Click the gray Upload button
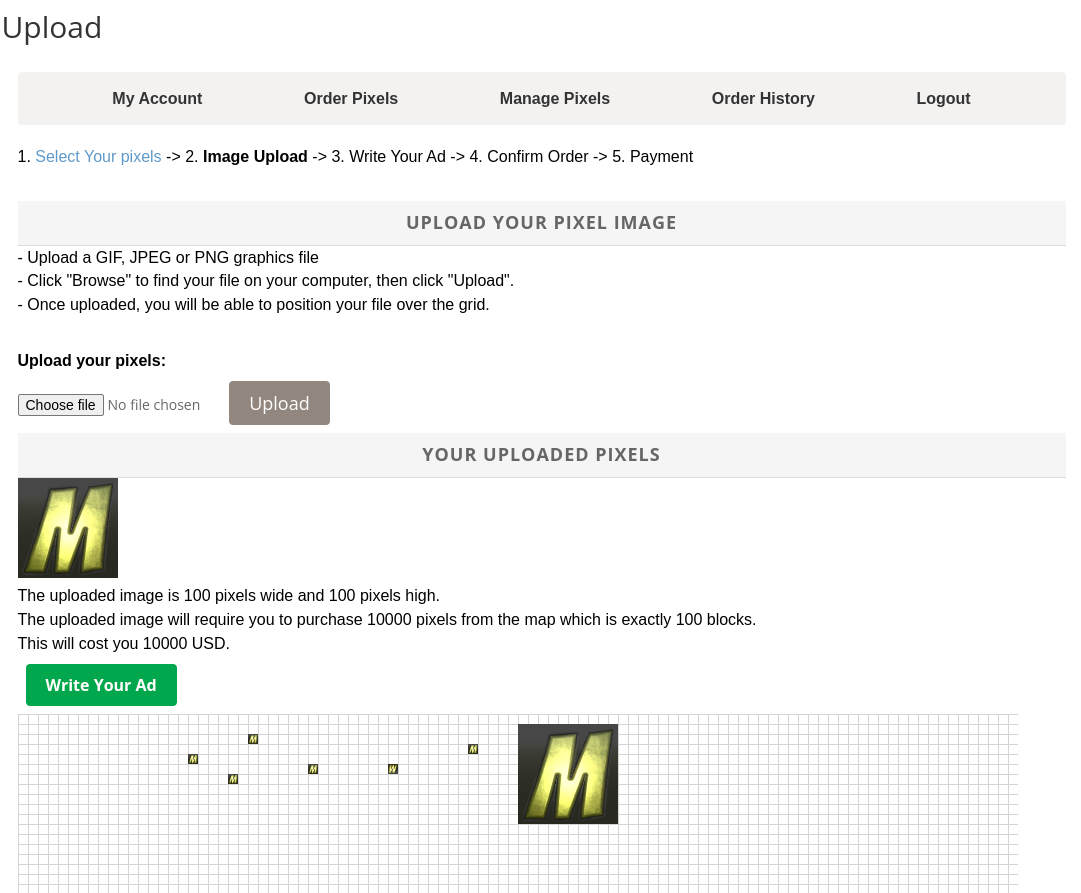 pos(279,403)
